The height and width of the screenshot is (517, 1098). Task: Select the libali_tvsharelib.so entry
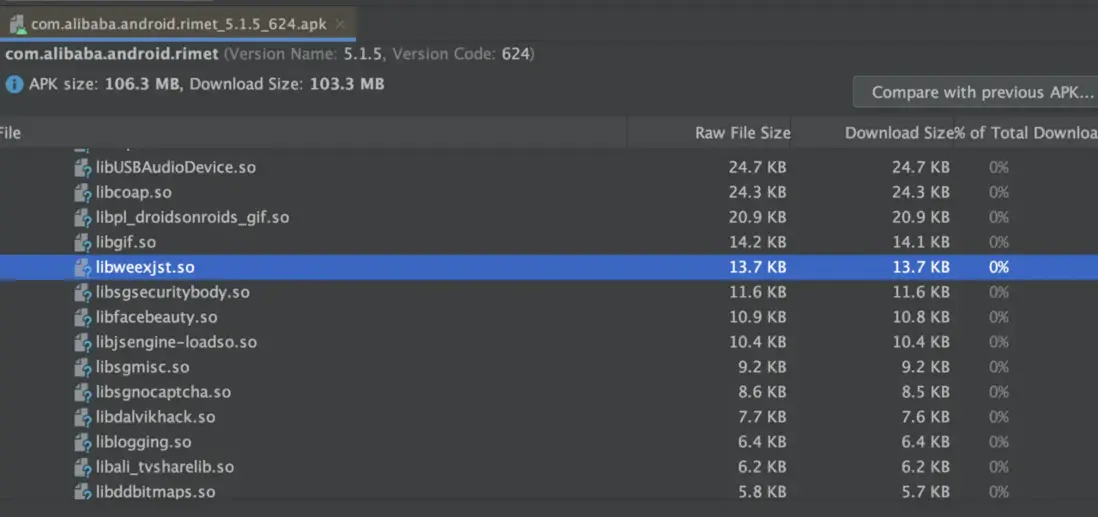[165, 468]
